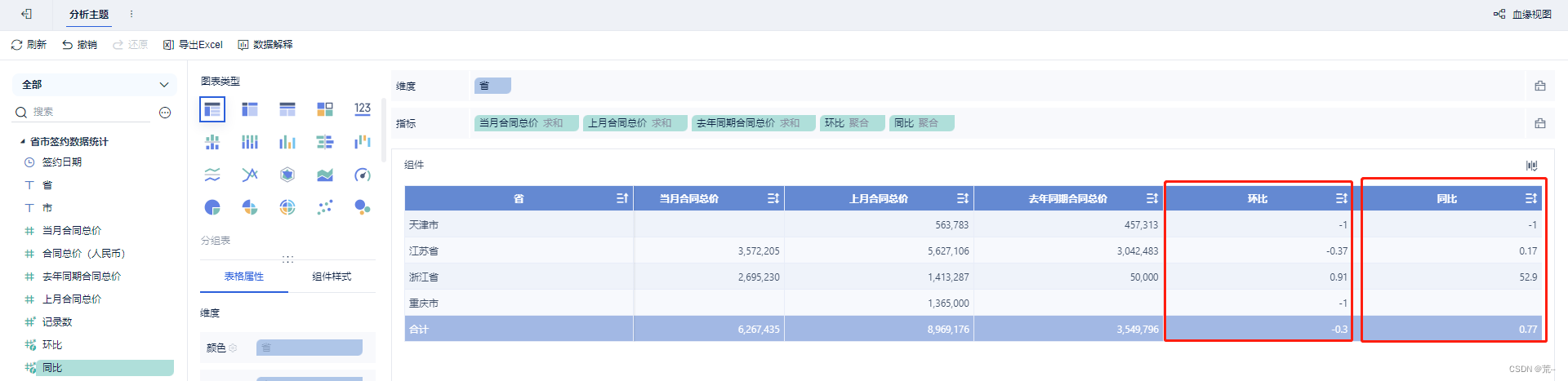The width and height of the screenshot is (1568, 381).
Task: Select the waterfall chart icon
Action: tap(363, 142)
